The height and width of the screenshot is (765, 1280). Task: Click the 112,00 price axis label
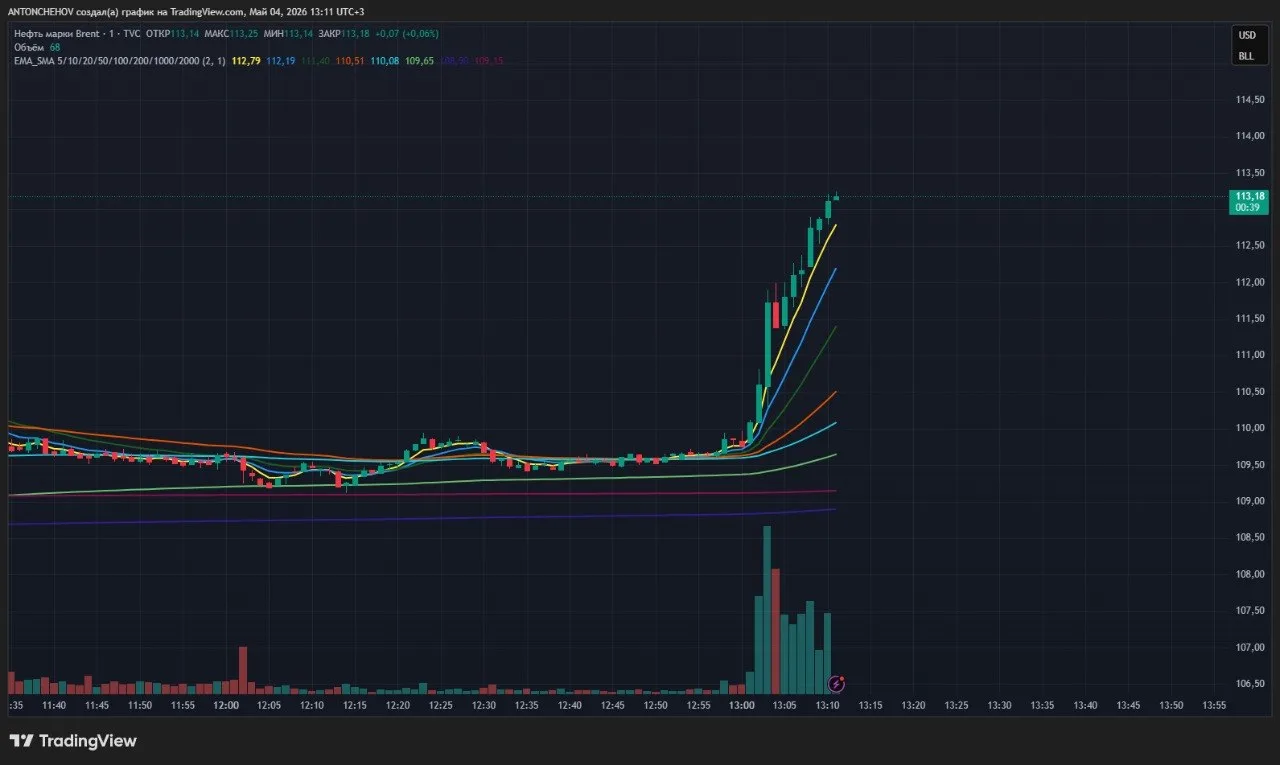tap(1251, 283)
